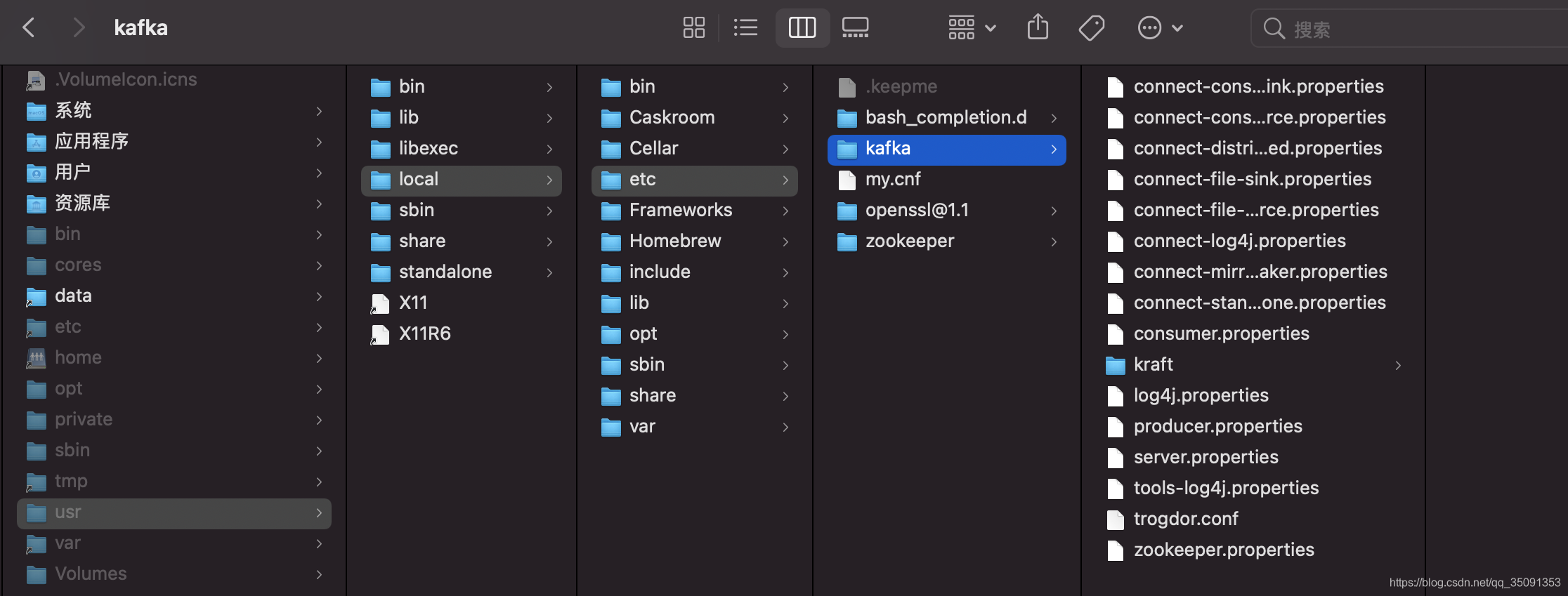Select log4j.properties file

pyautogui.click(x=1254, y=396)
